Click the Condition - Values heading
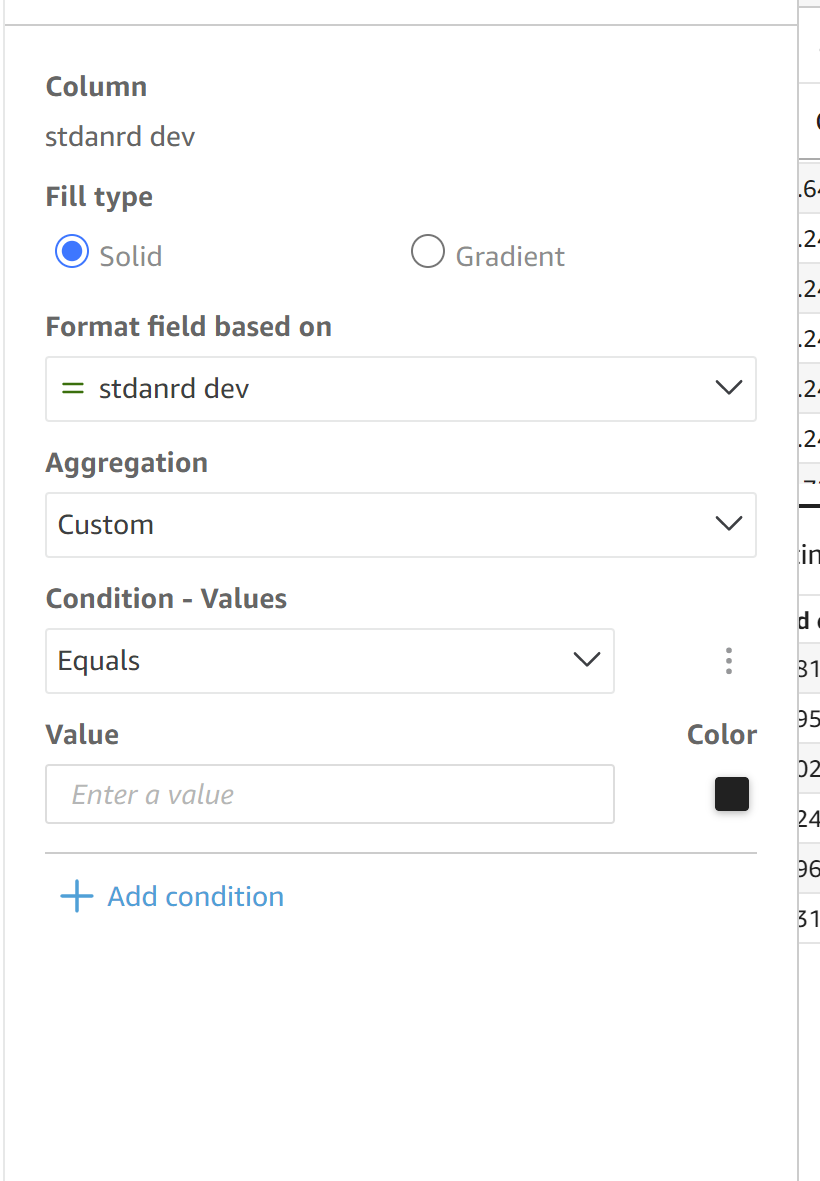 point(166,599)
